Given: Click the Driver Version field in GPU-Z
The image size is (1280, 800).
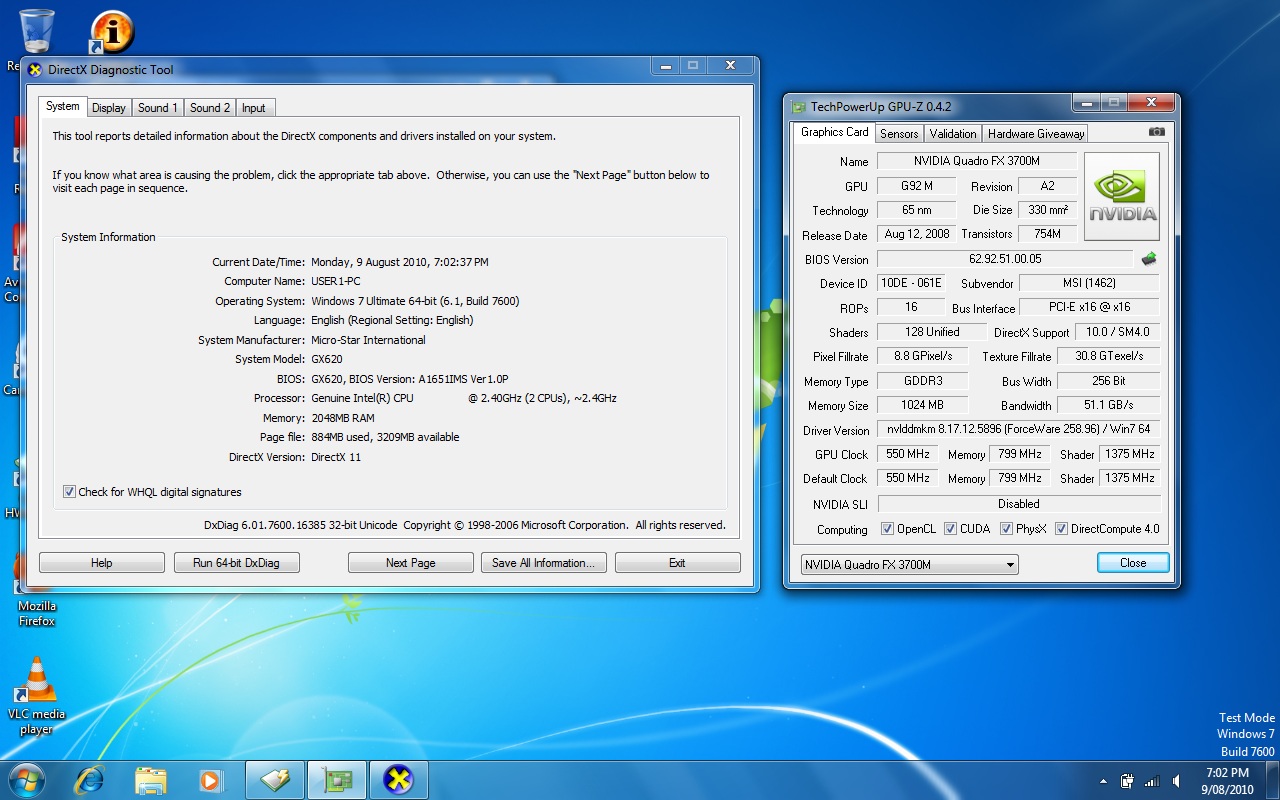Looking at the screenshot, I should point(1019,429).
